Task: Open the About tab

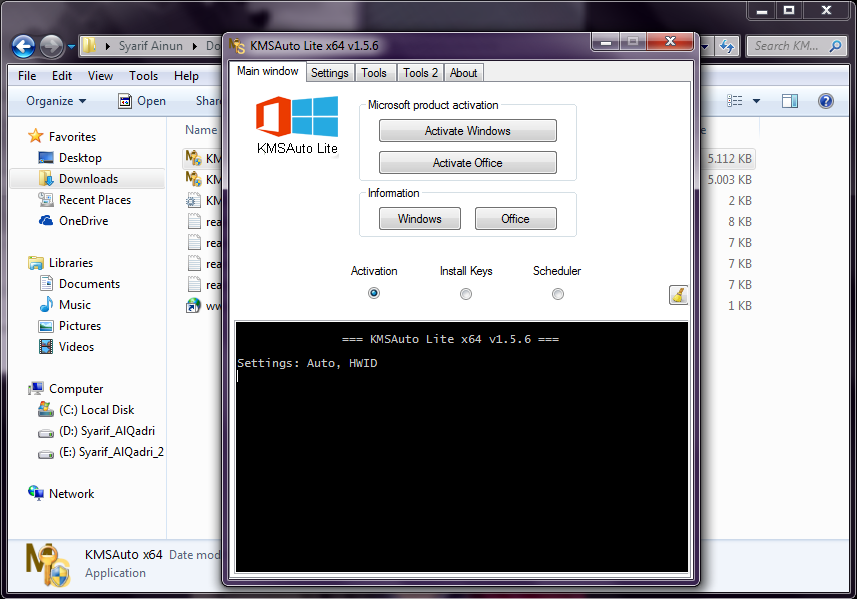Action: [463, 73]
